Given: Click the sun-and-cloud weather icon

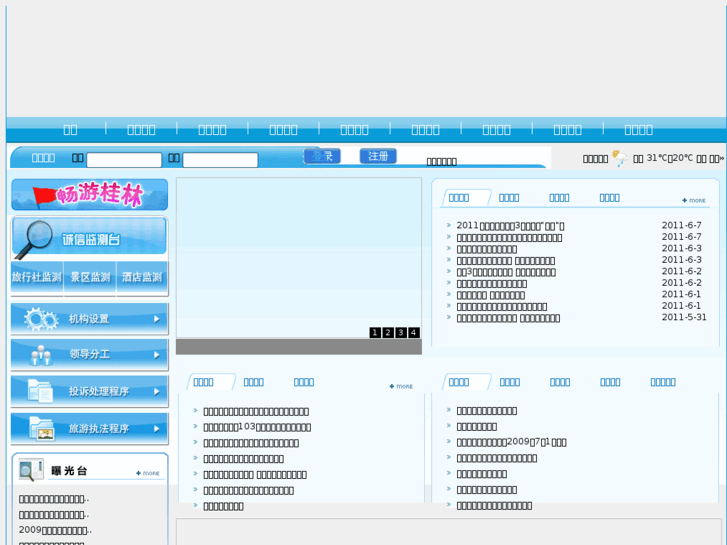Looking at the screenshot, I should tap(620, 158).
